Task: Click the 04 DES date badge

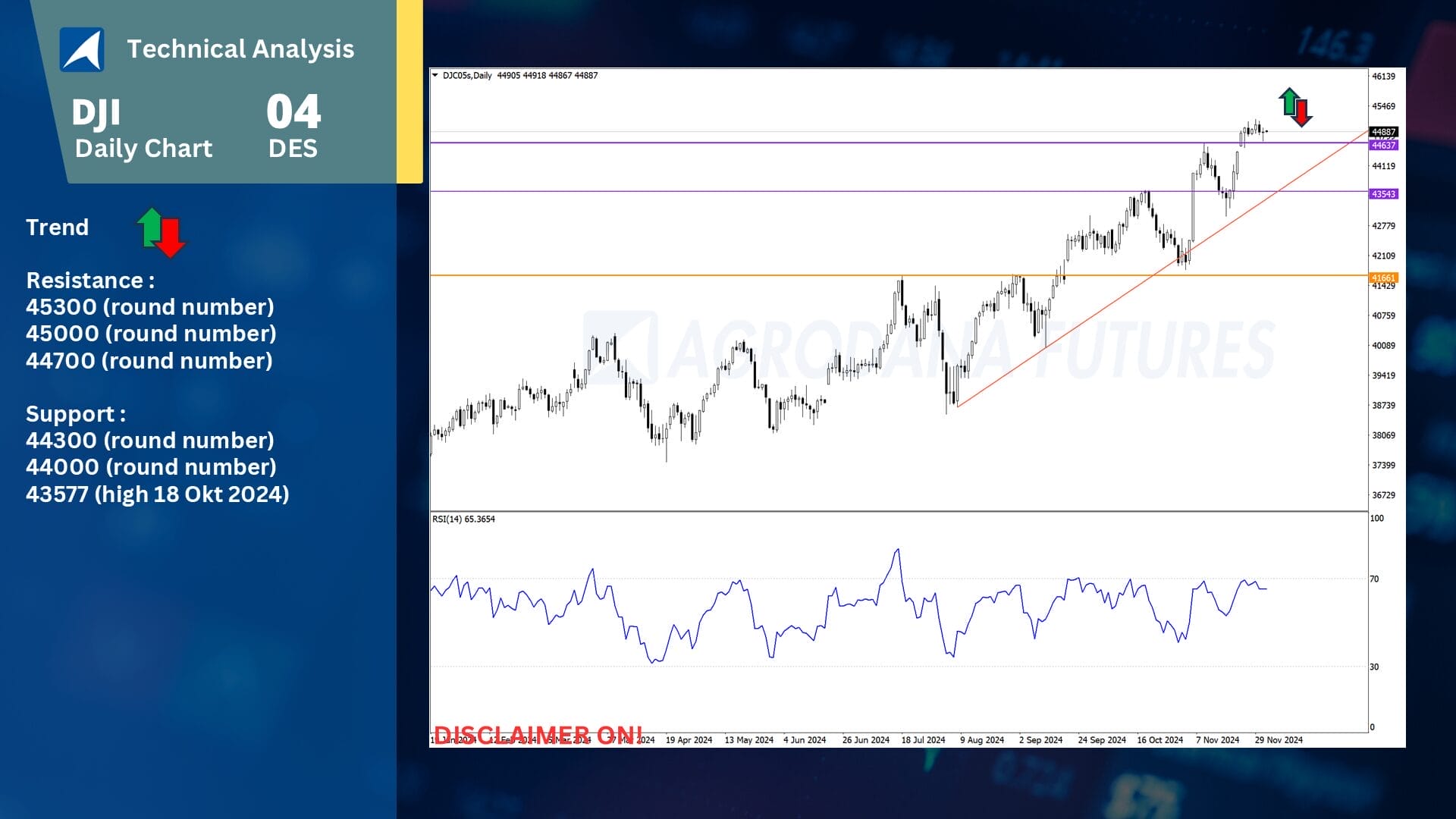Action: click(293, 126)
